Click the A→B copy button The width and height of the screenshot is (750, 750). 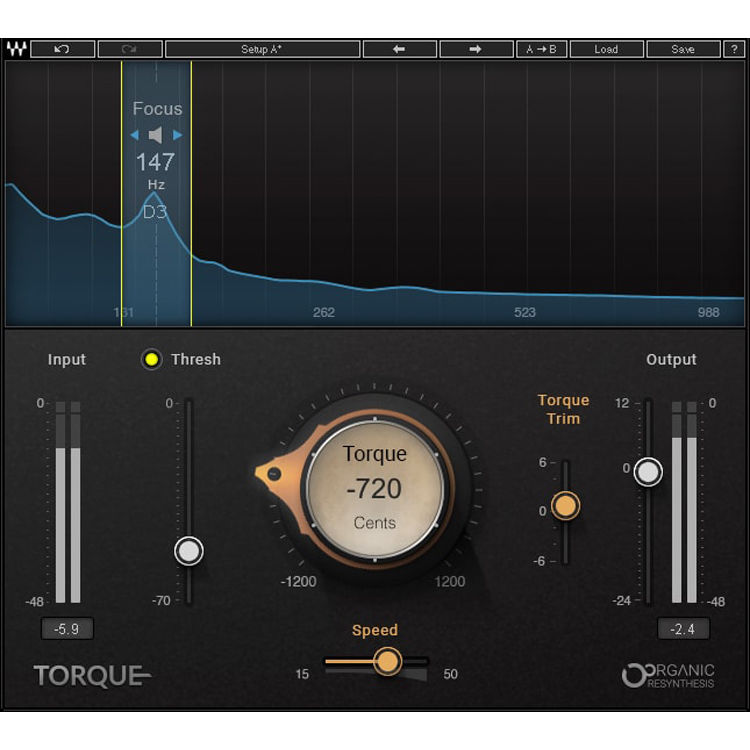coord(541,49)
